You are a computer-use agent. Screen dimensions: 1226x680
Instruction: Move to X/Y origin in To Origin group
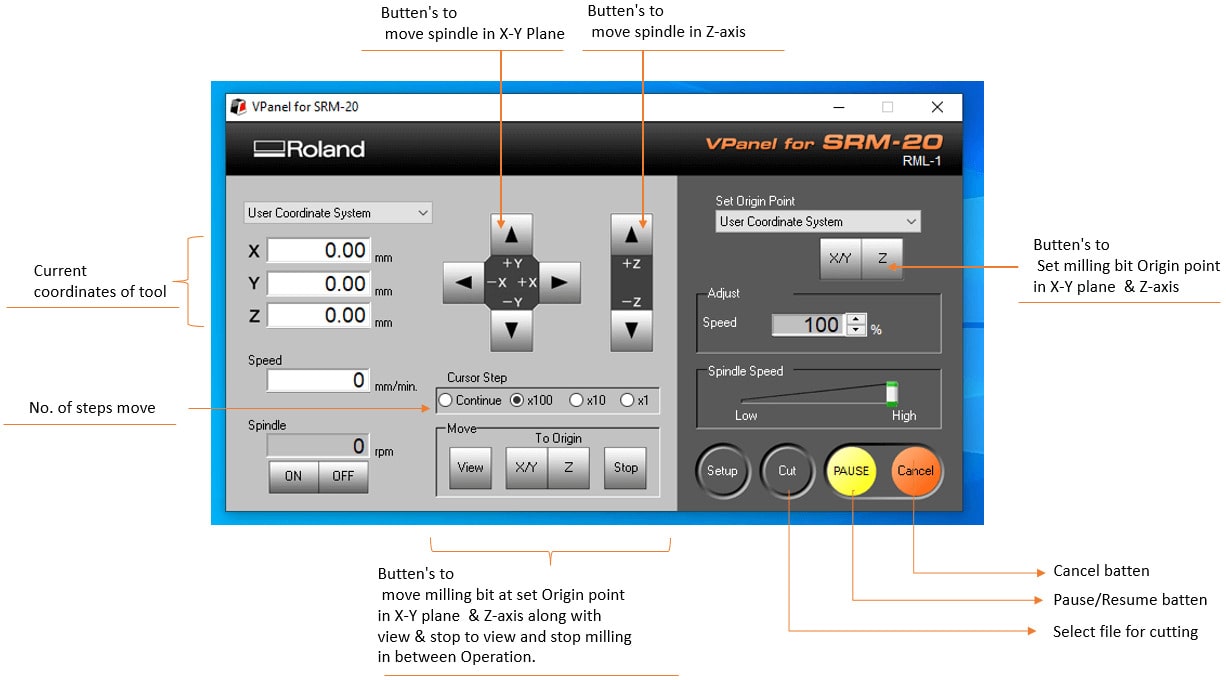[526, 467]
